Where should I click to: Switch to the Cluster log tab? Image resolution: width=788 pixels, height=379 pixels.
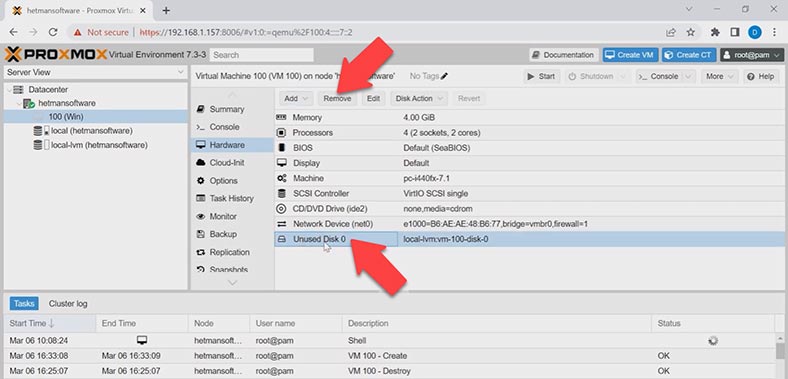pos(68,304)
